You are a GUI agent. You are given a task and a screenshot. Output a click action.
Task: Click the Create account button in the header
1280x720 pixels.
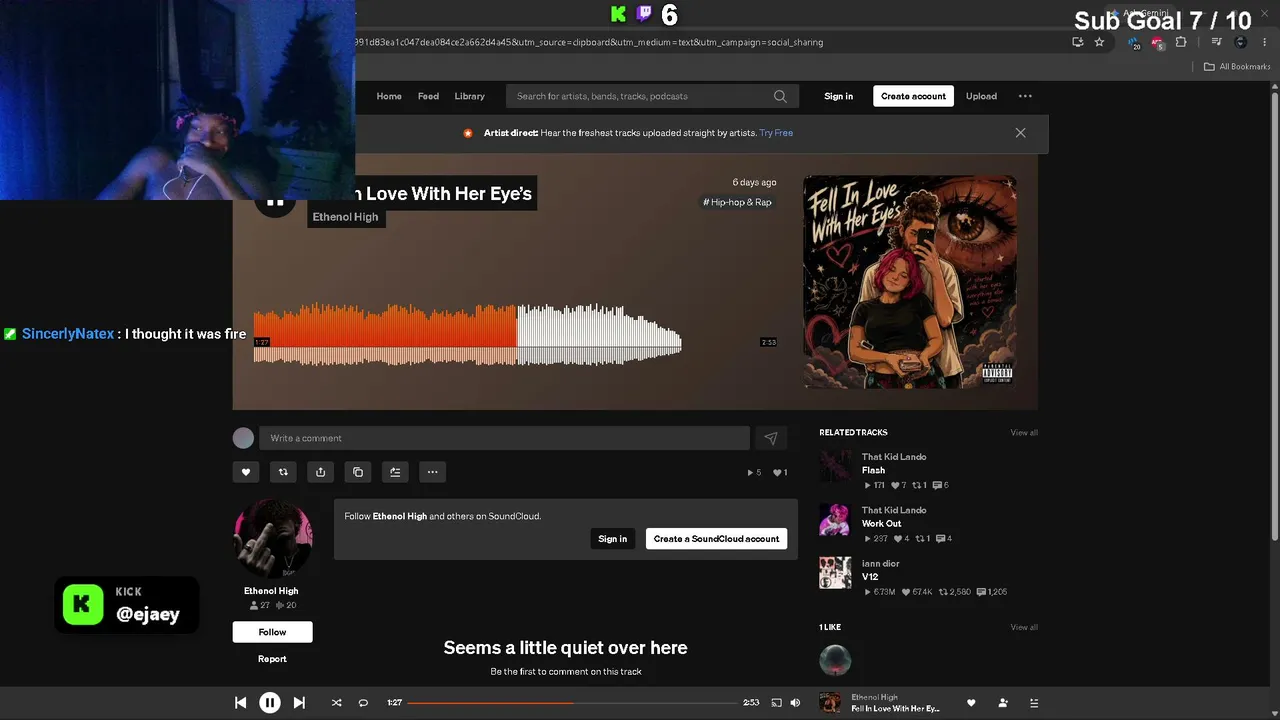click(913, 96)
